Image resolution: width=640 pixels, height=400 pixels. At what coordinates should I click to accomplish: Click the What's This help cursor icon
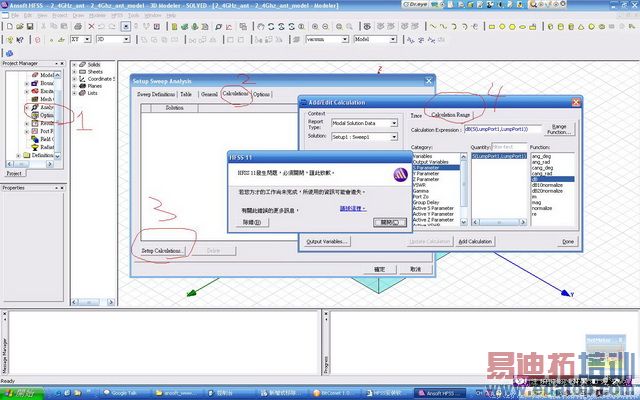tap(20, 40)
